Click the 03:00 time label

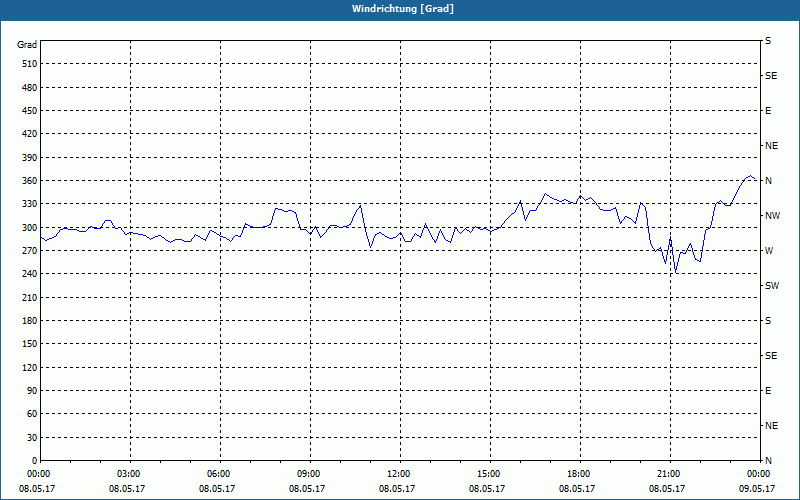(128, 474)
